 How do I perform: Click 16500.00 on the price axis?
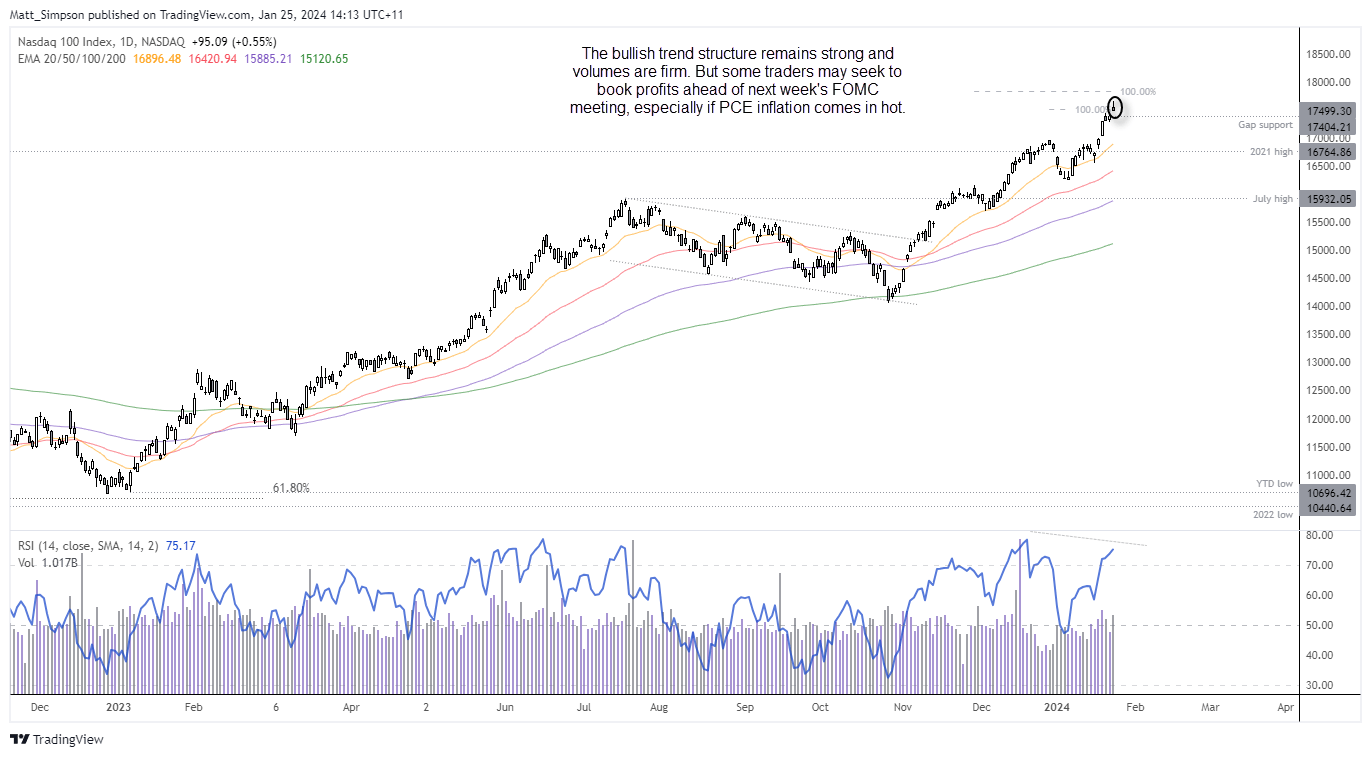pyautogui.click(x=1328, y=167)
